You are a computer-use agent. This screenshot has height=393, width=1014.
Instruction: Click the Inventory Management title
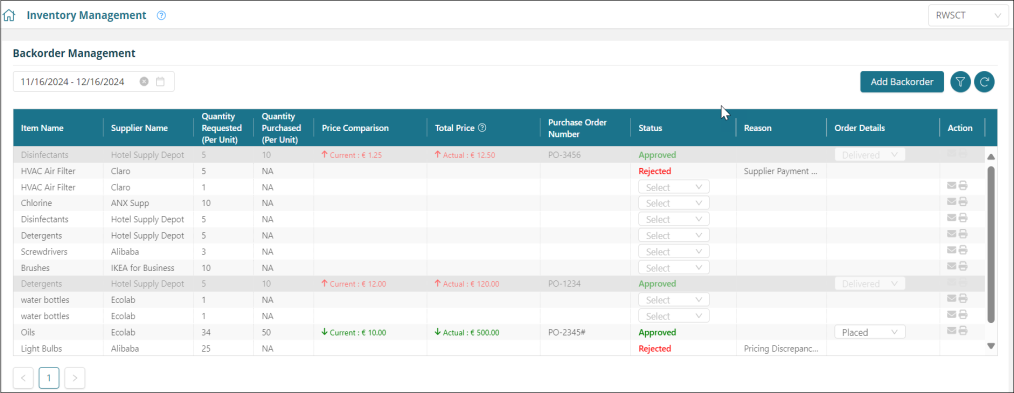(x=86, y=16)
